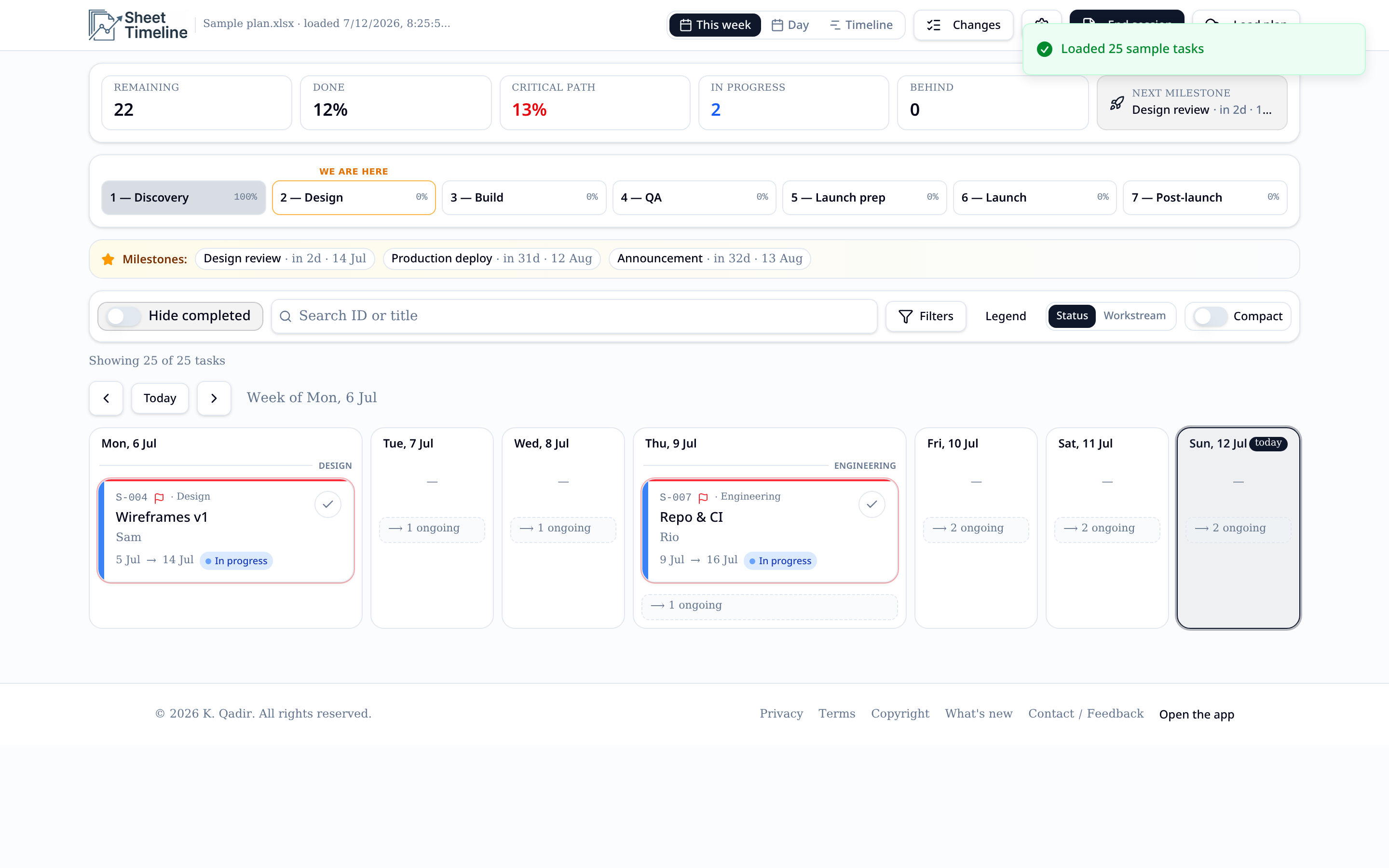Go to the next week

(x=214, y=398)
